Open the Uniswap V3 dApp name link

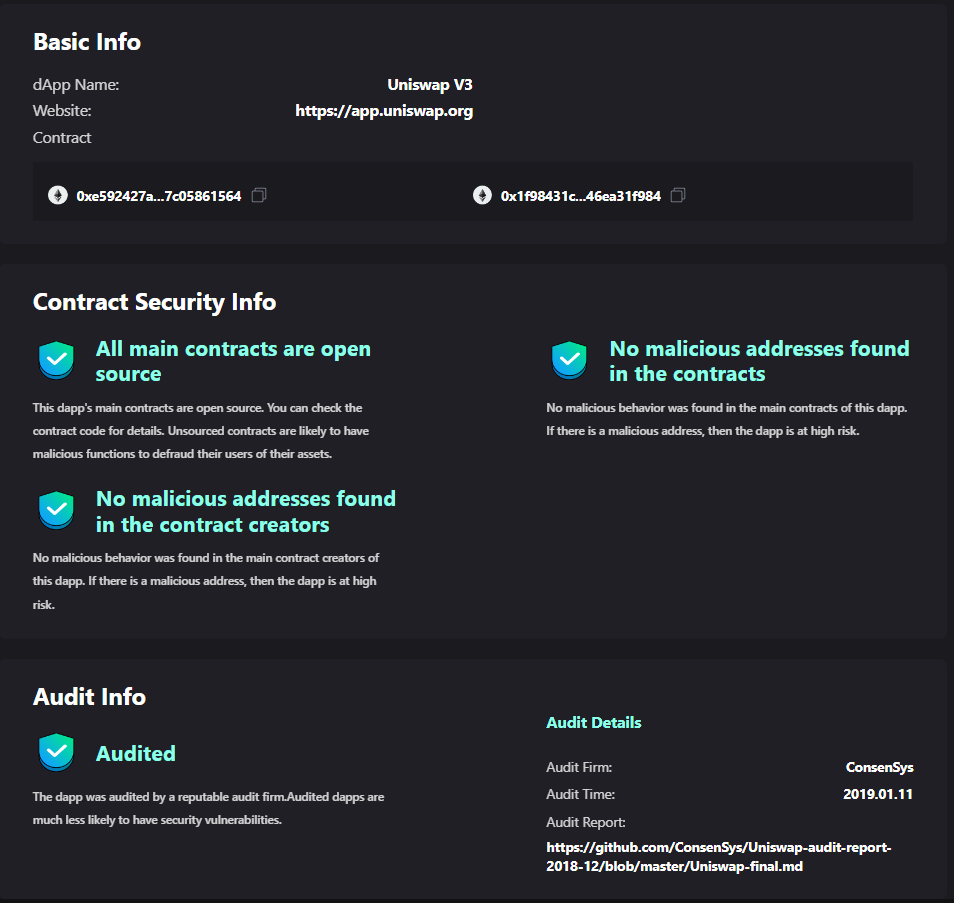[x=430, y=84]
